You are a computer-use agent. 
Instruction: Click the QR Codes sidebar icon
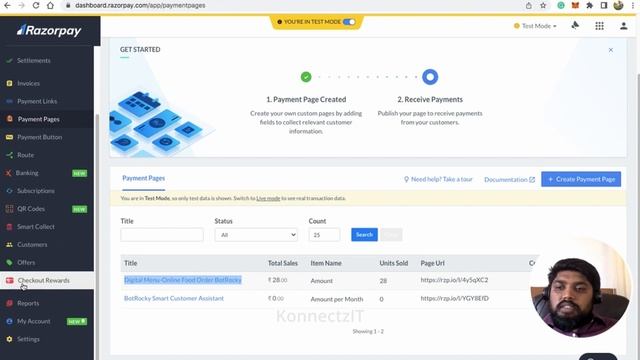click(9, 209)
